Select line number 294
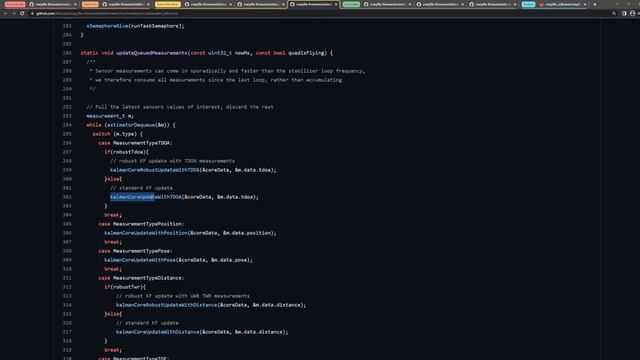Screen dimensions: 640x360 coord(67,125)
